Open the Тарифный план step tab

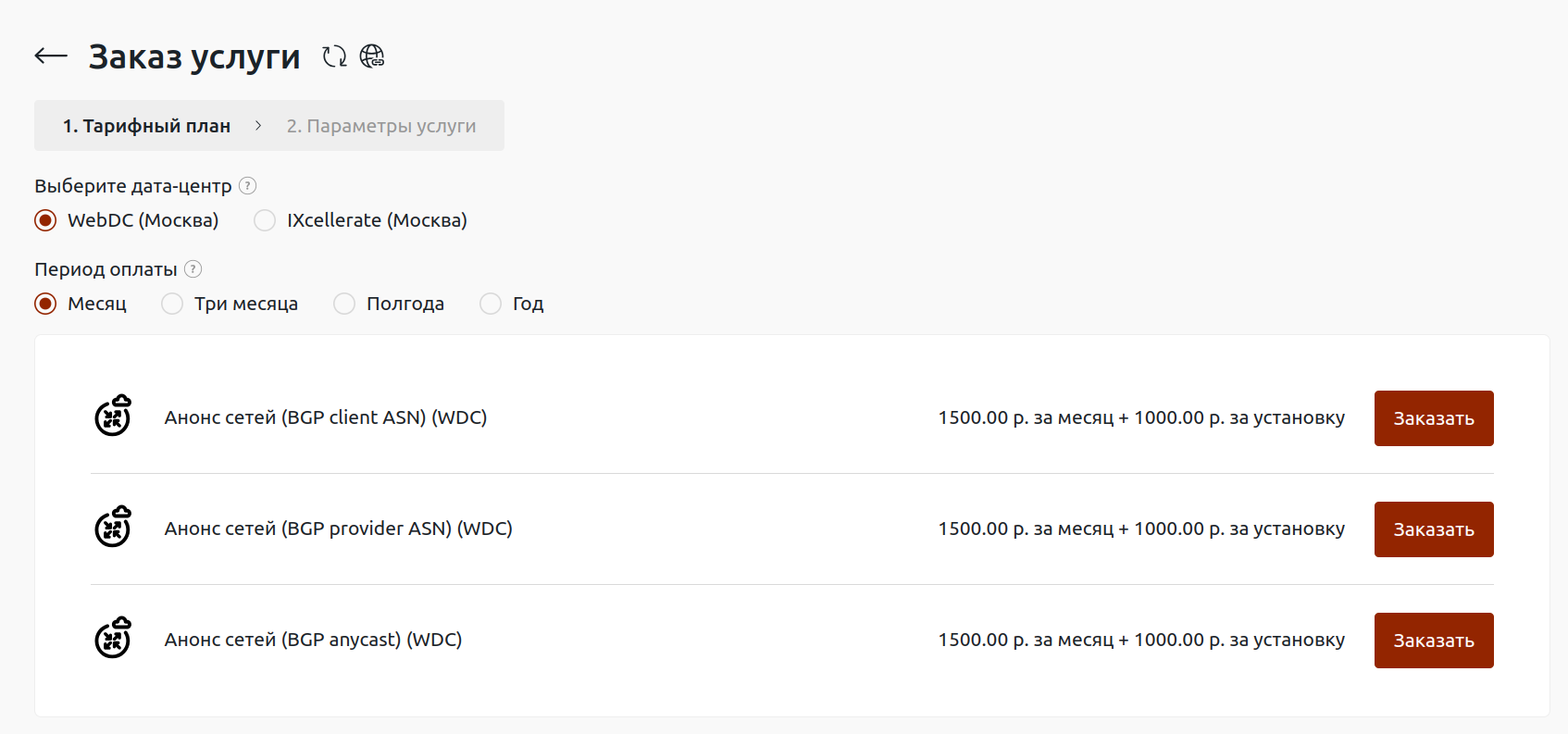[x=146, y=126]
